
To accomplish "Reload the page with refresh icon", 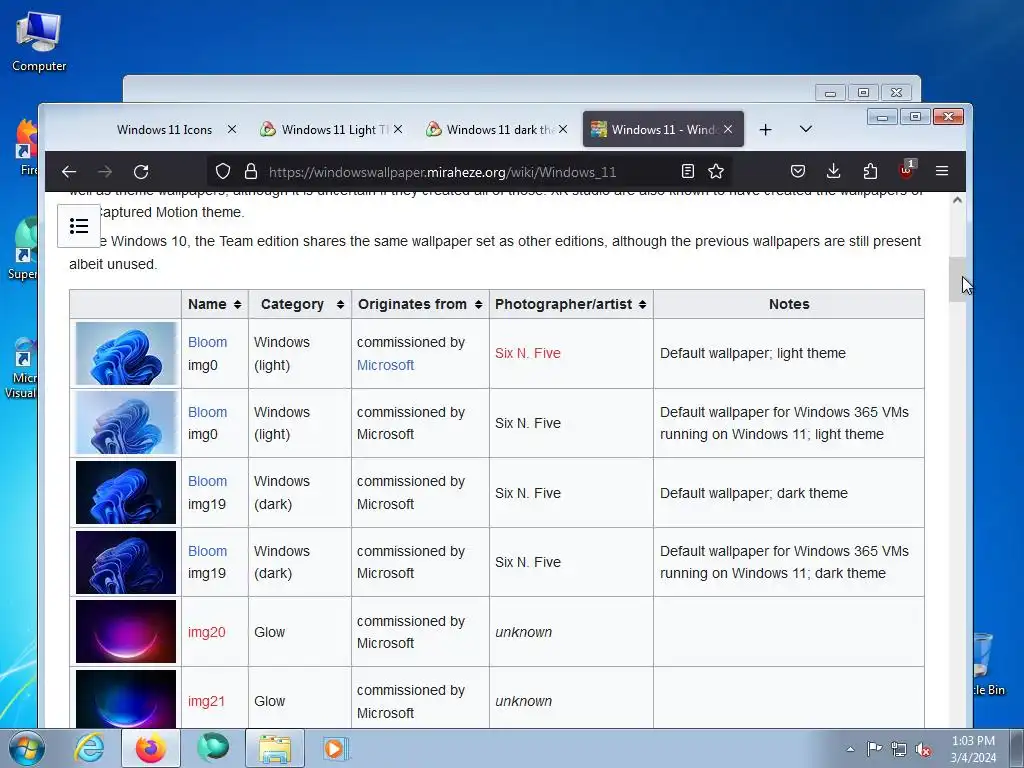I will (x=141, y=172).
